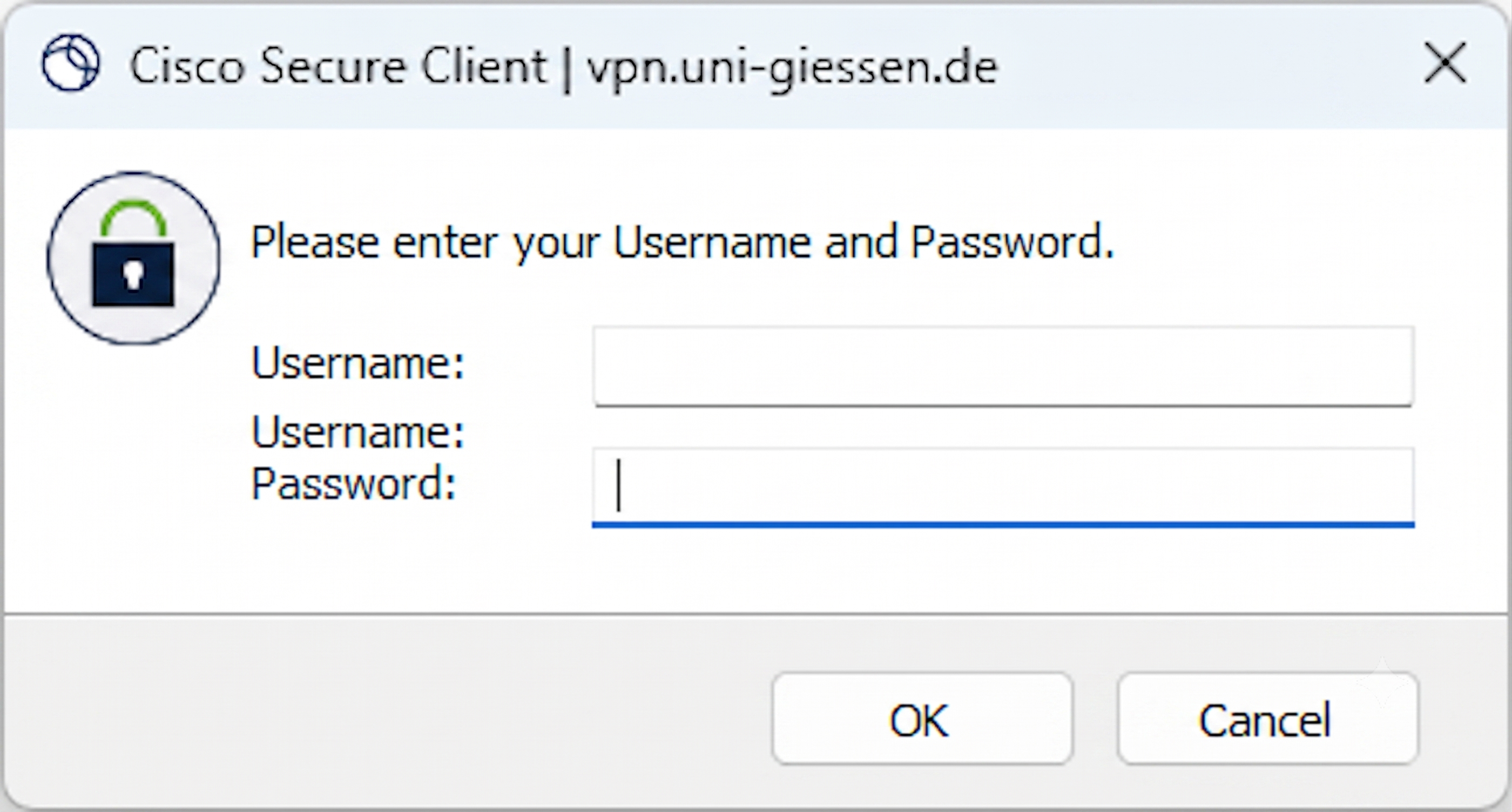
Task: Click the 'Please enter your Username and Password' text
Action: (682, 242)
